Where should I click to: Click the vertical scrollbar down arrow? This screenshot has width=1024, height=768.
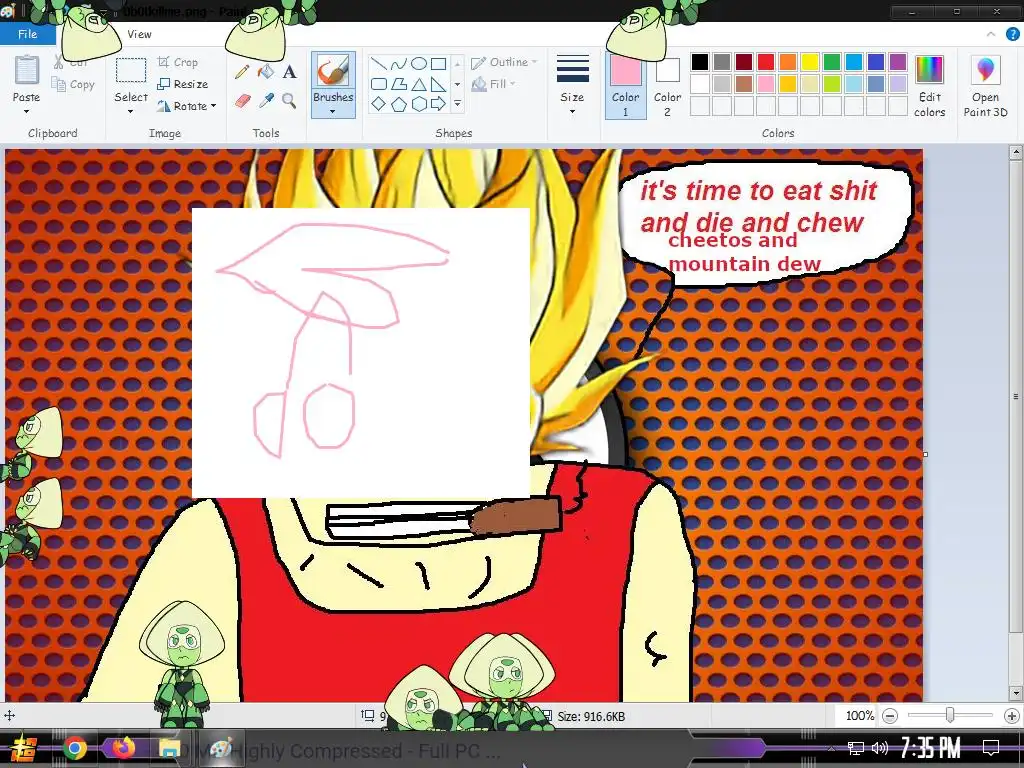tap(1015, 693)
